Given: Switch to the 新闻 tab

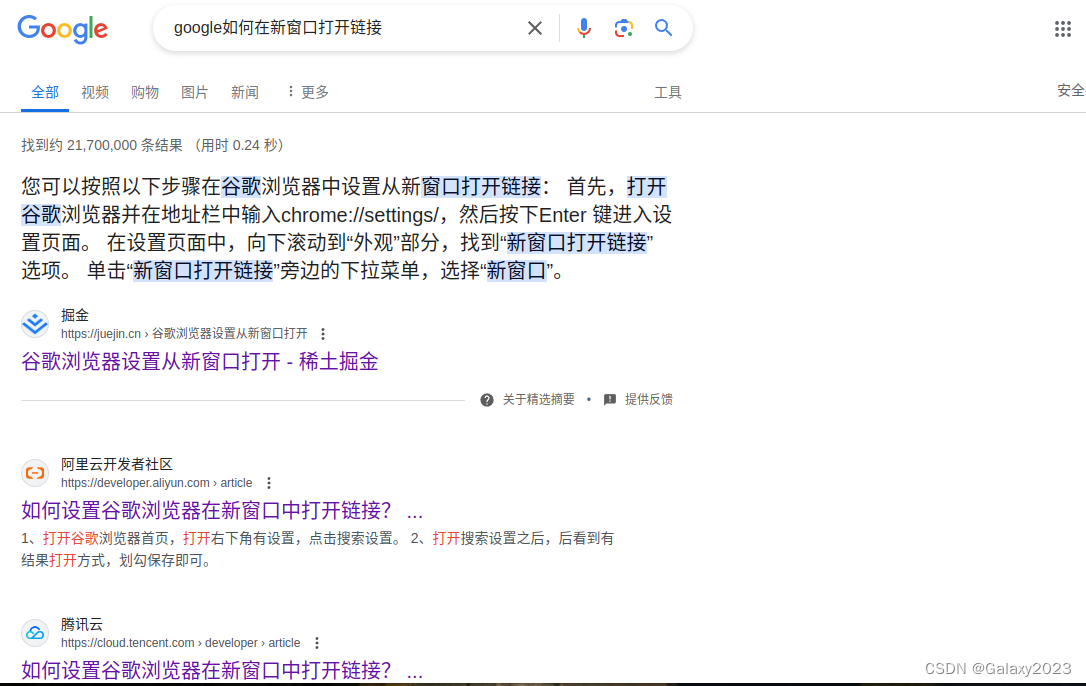Looking at the screenshot, I should coord(244,92).
